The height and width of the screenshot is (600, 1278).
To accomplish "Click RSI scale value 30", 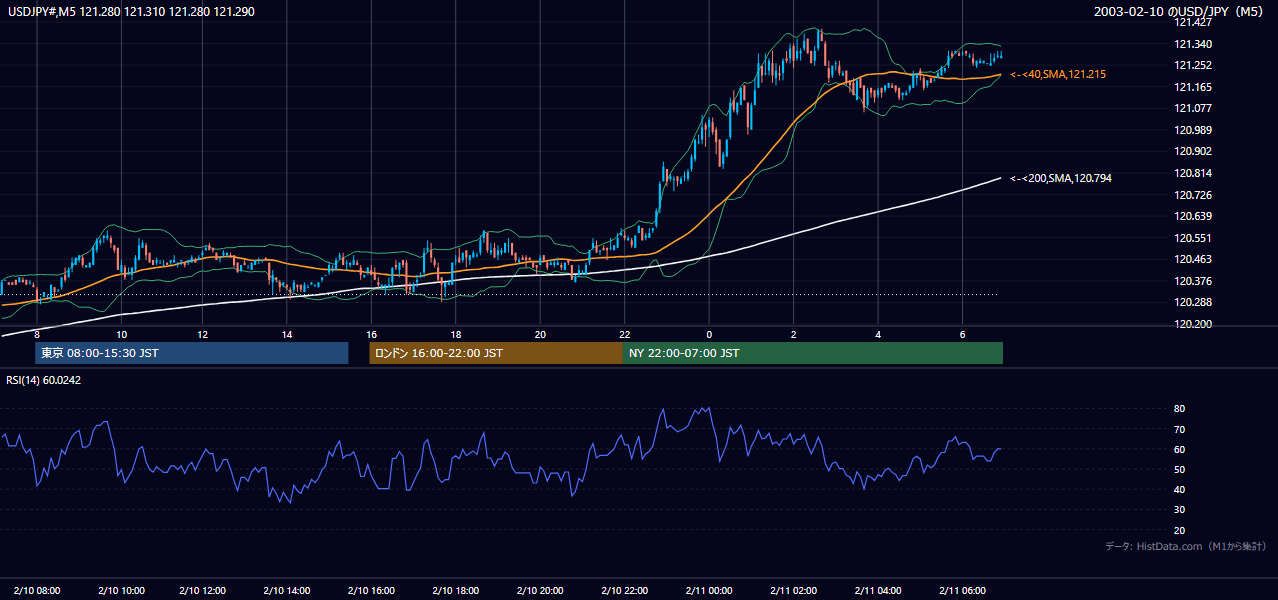I will tap(1179, 510).
